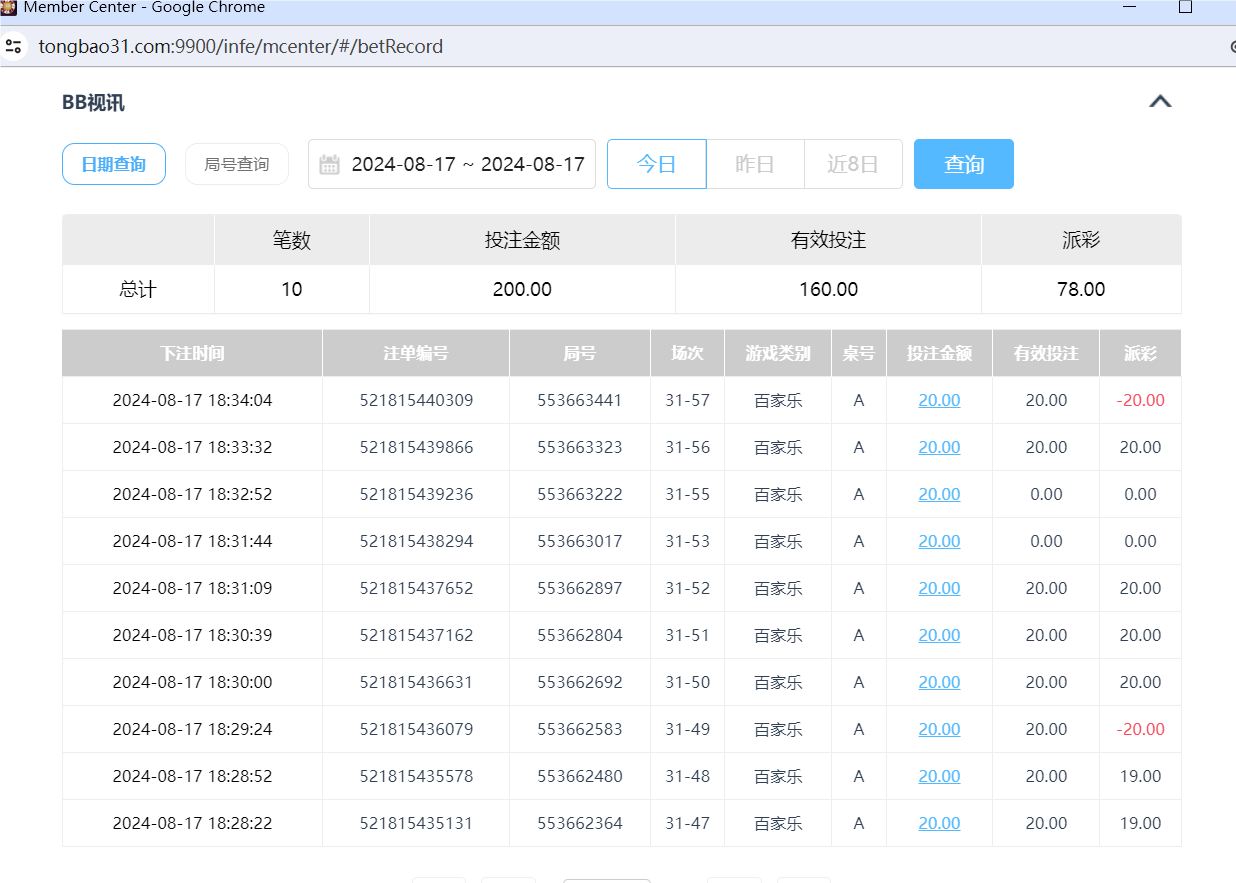Click the 20.00 link in row 31-56
This screenshot has height=883, width=1236.
point(938,446)
